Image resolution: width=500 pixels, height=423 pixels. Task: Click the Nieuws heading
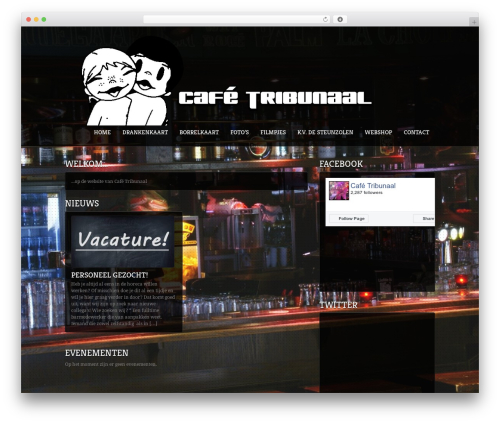click(82, 203)
